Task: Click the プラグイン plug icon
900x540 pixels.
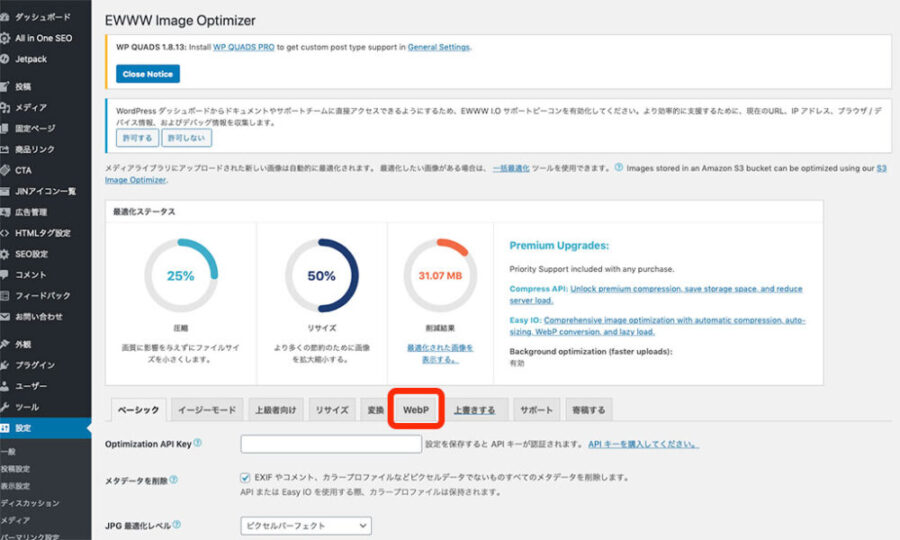Action: click(x=5, y=365)
